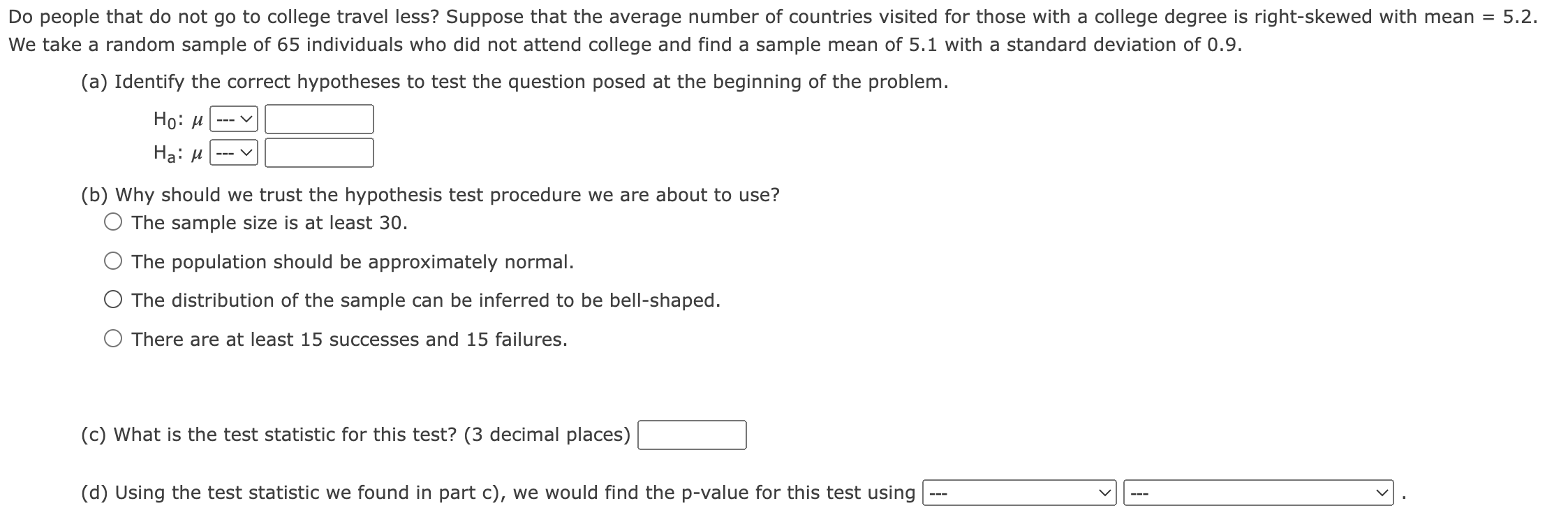Focus the 3-decimal-places answer field

coord(692,435)
